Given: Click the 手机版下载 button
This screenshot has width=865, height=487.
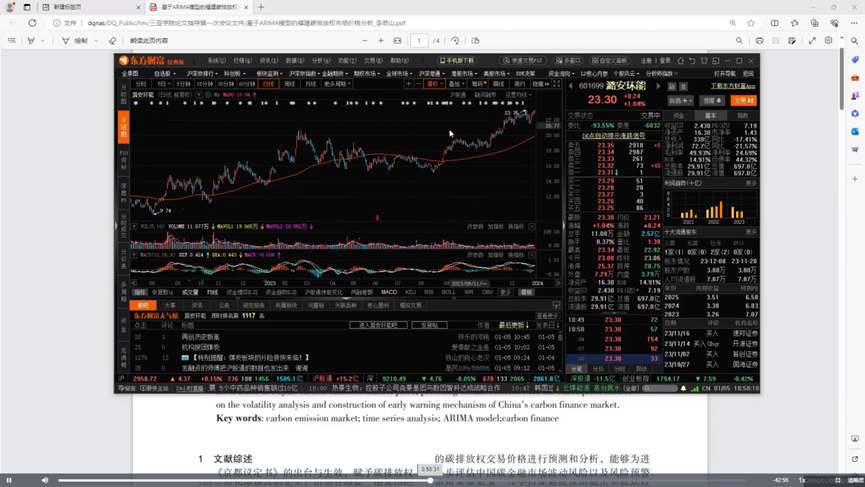Looking at the screenshot, I should pos(457,61).
